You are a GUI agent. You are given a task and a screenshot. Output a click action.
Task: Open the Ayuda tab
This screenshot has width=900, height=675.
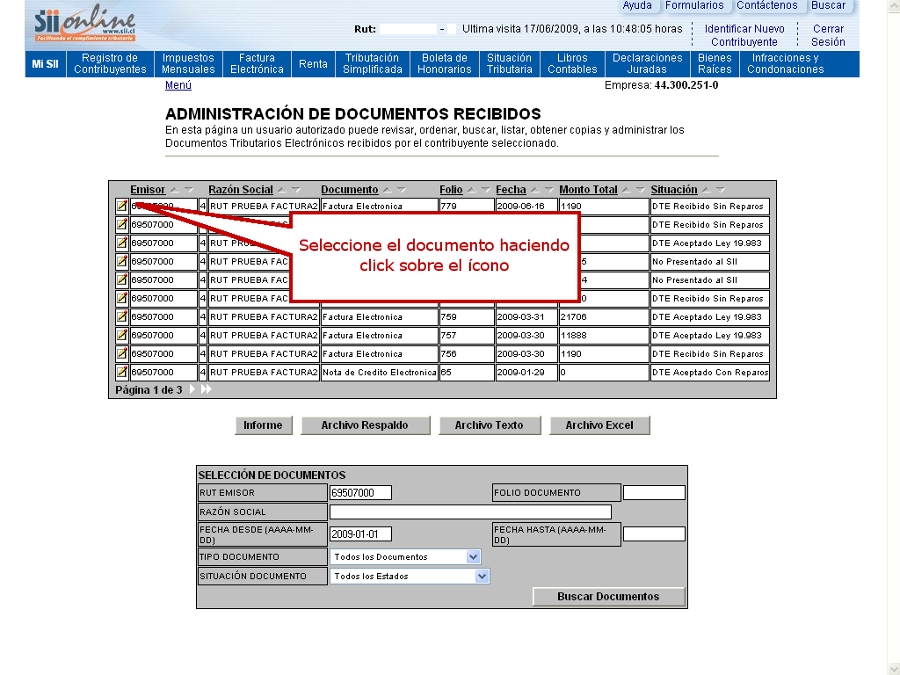(x=637, y=6)
